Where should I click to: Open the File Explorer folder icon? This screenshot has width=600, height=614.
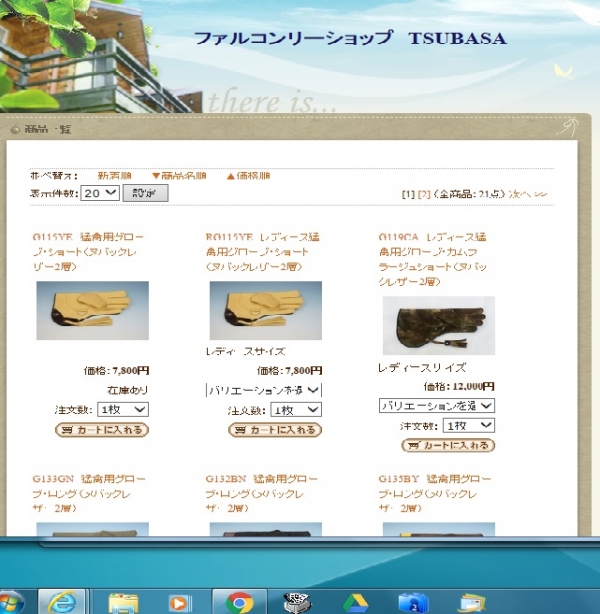(x=123, y=601)
